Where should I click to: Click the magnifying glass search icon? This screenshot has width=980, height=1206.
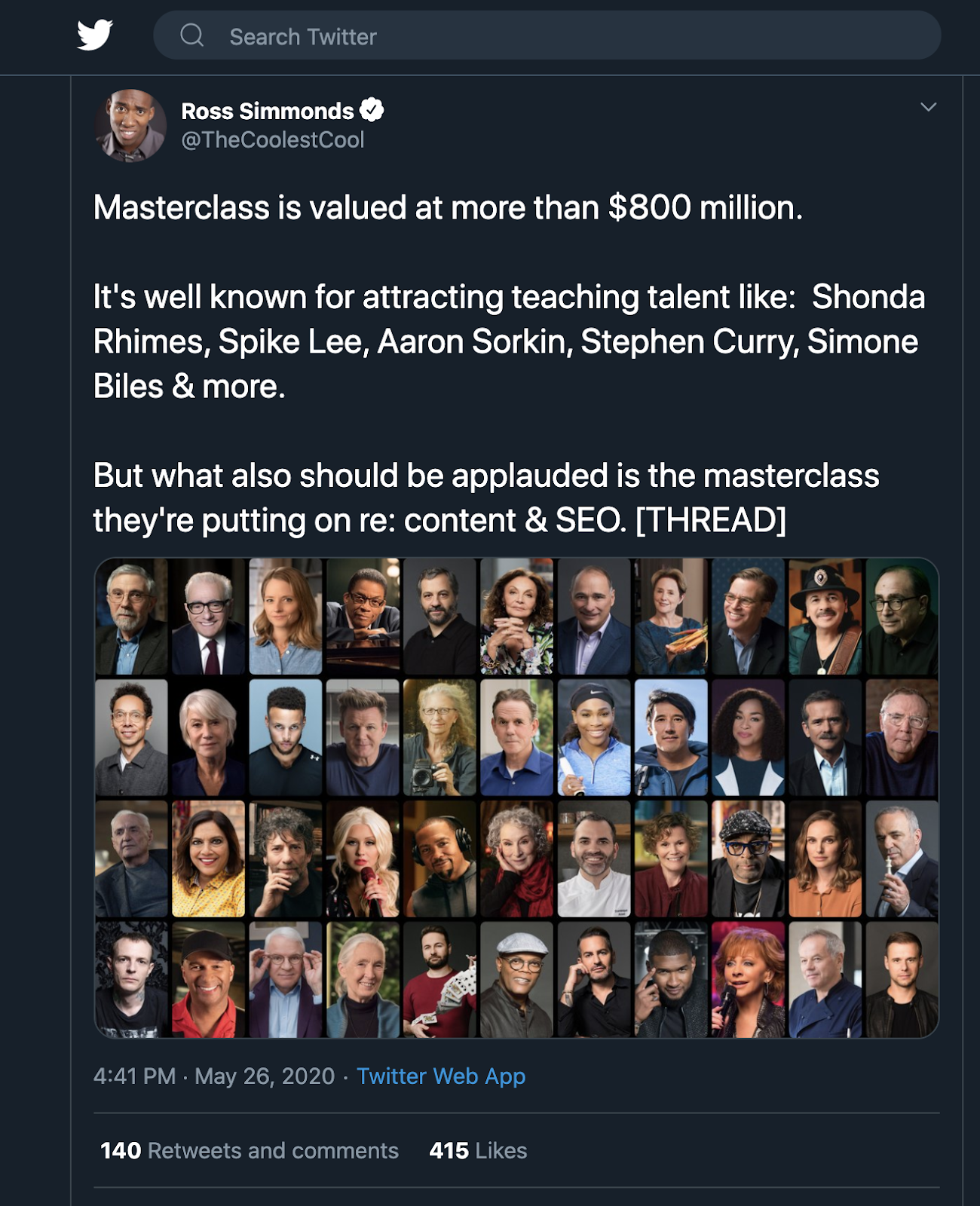coord(191,34)
